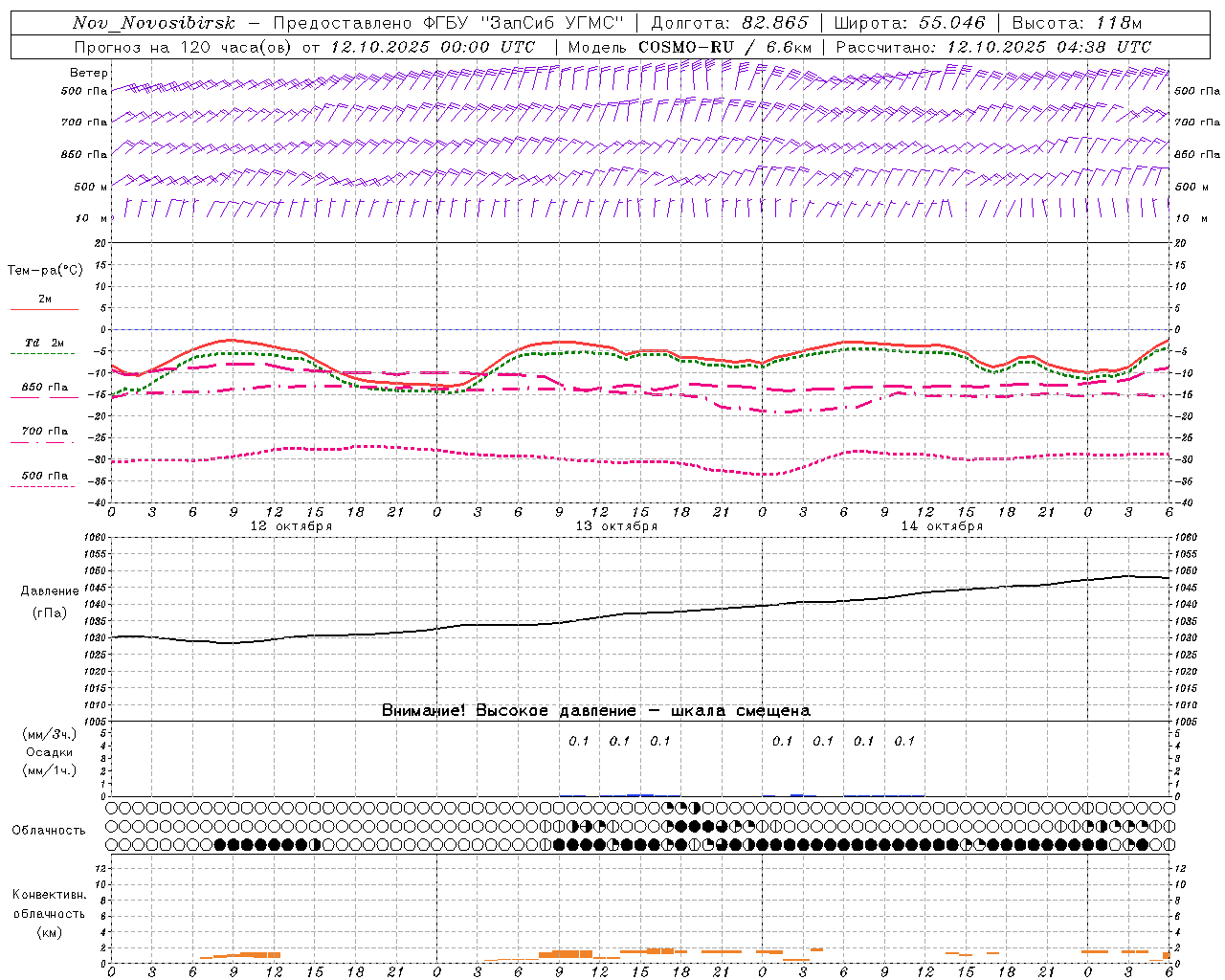Click the '2м' temperature legend entry

pyautogui.click(x=45, y=300)
